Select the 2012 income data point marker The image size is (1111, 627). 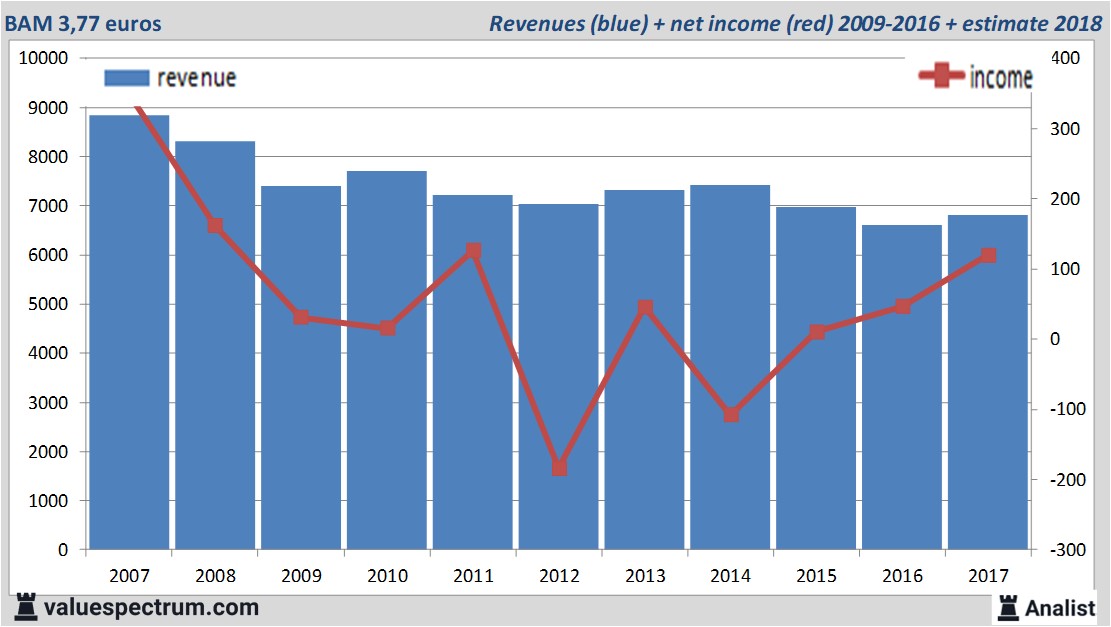[559, 468]
